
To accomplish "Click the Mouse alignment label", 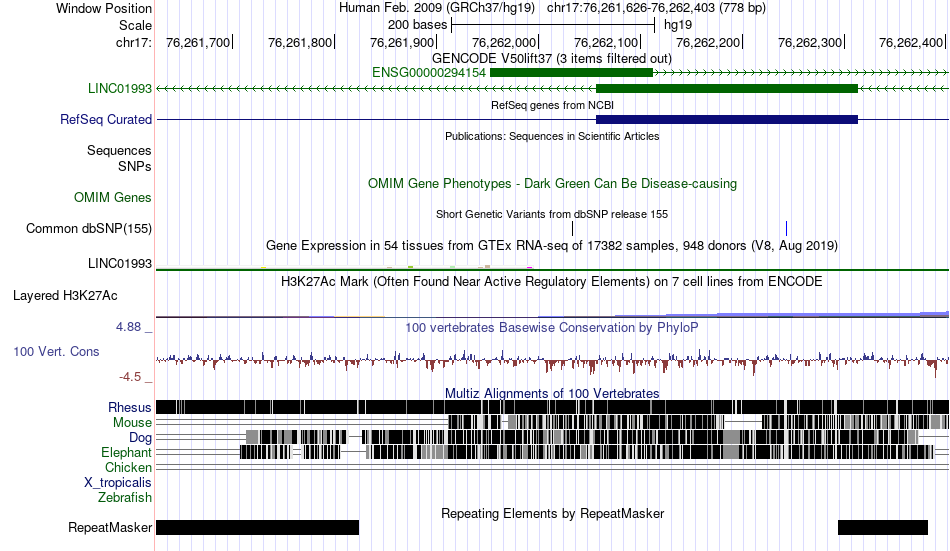I will click(132, 422).
